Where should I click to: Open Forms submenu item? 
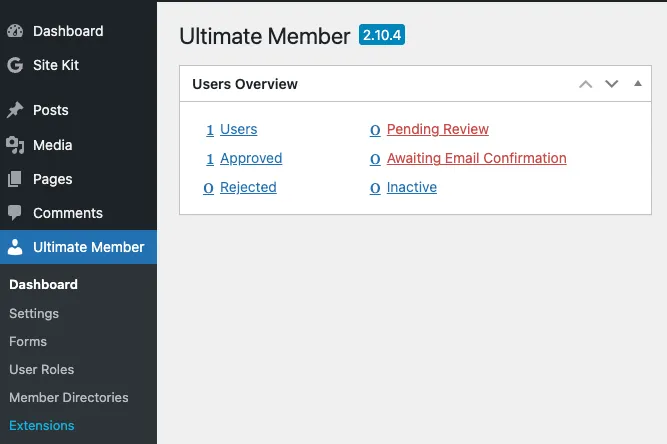[x=28, y=342]
